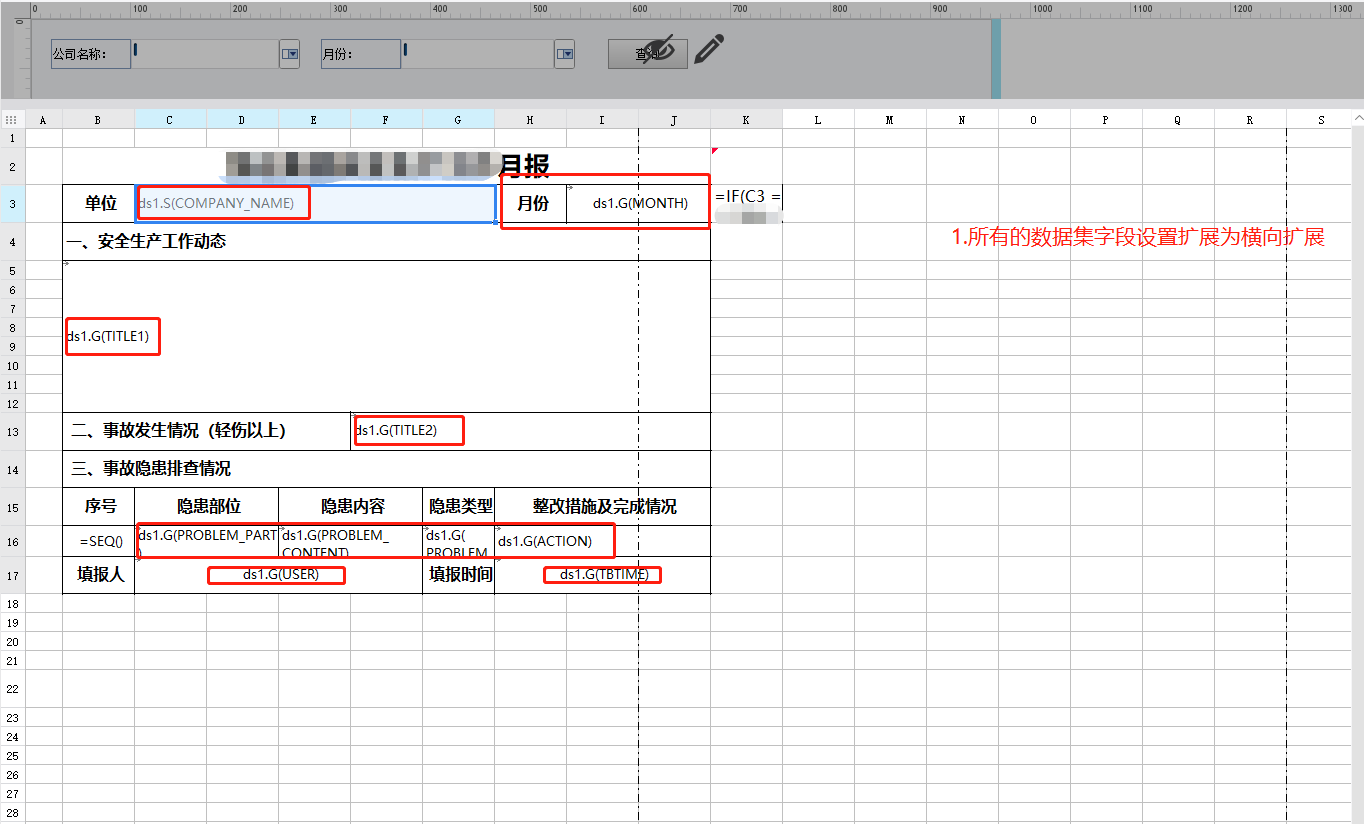This screenshot has height=824, width=1364.
Task: Select column C header
Action: coord(170,120)
